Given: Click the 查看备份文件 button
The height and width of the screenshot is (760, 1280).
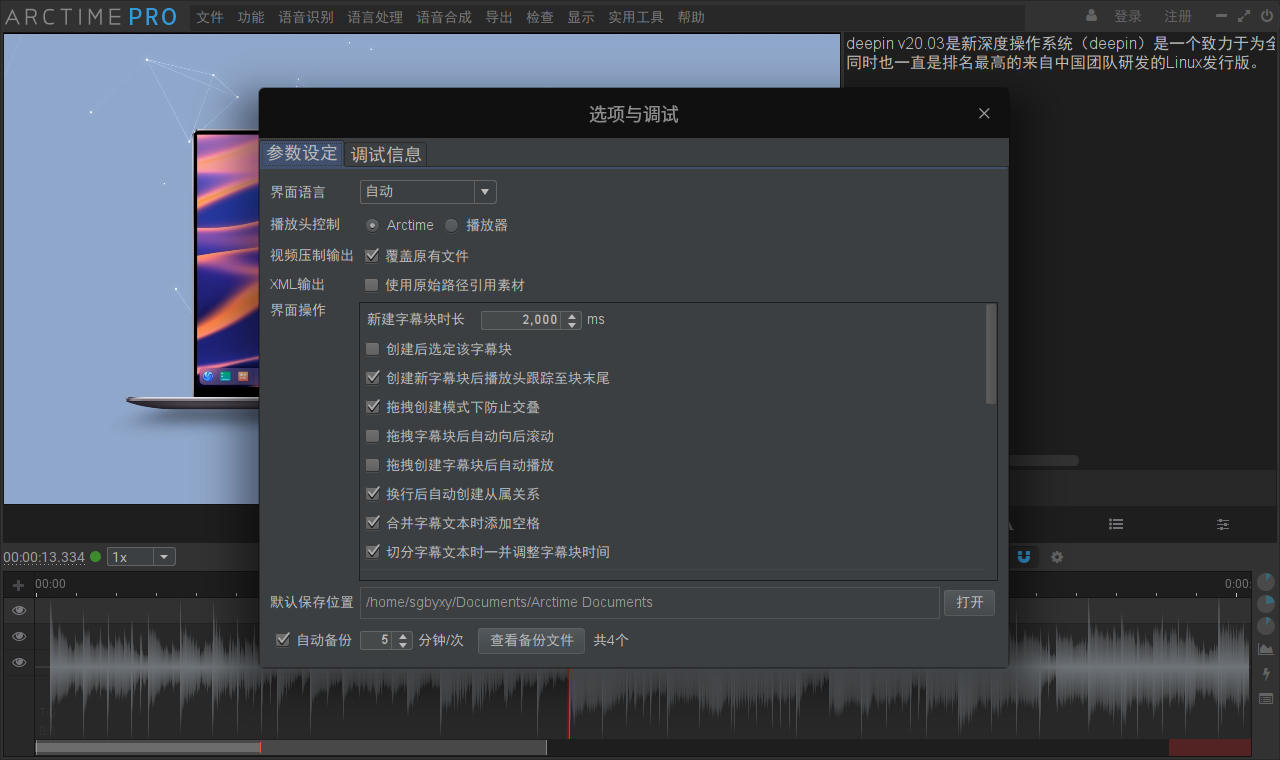Looking at the screenshot, I should [x=531, y=640].
